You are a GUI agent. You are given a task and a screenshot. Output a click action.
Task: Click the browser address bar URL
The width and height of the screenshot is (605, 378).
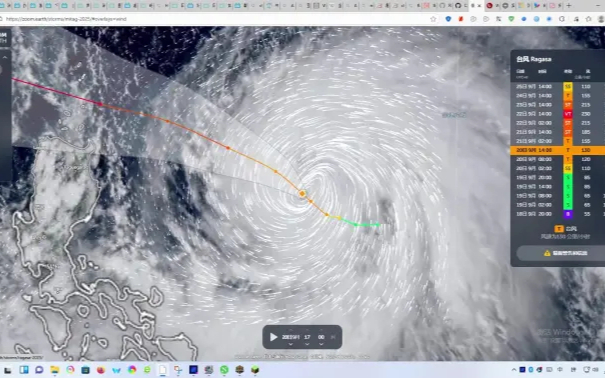pyautogui.click(x=66, y=19)
